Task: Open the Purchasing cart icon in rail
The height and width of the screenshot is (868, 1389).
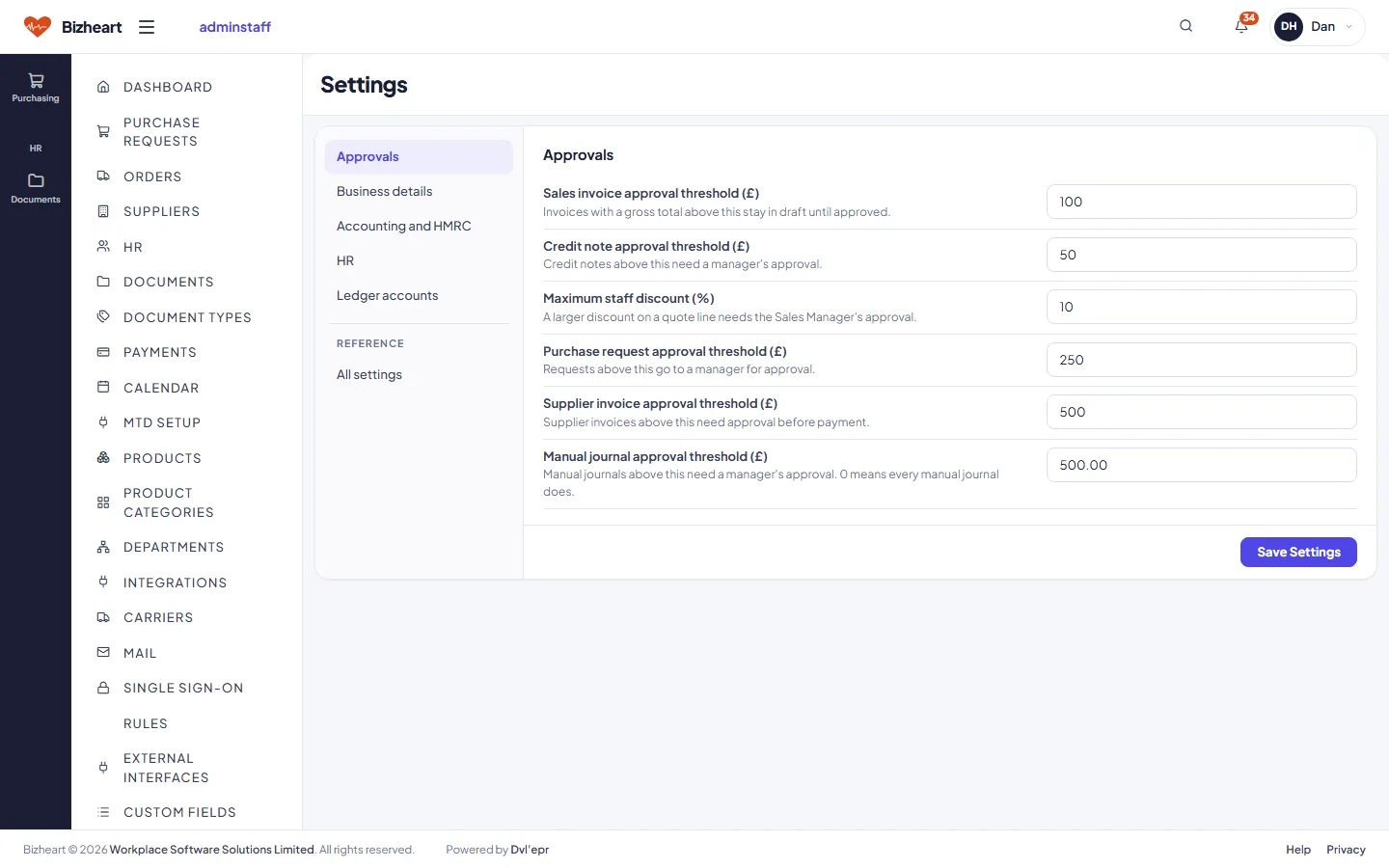Action: [36, 81]
